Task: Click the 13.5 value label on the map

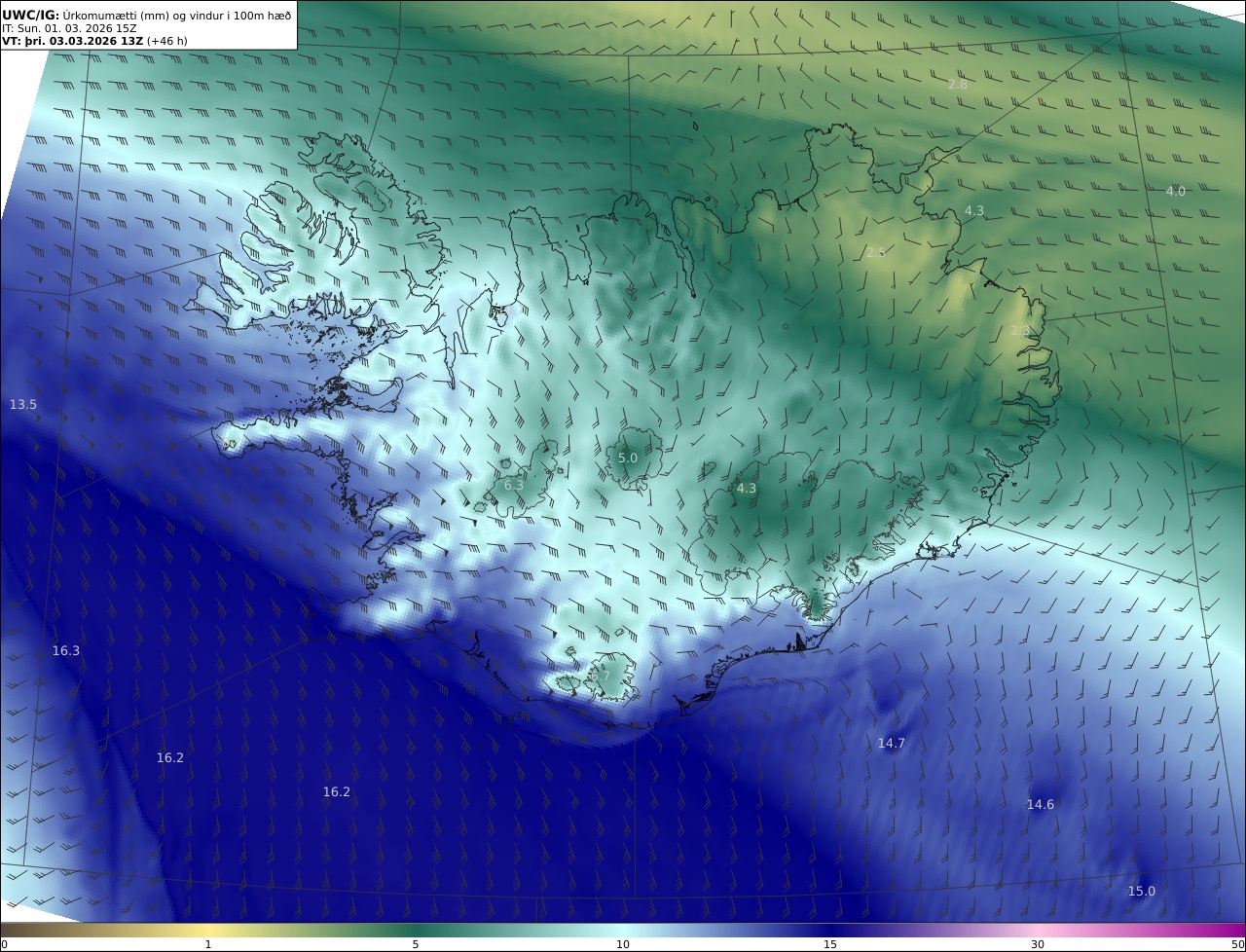Action: (23, 404)
